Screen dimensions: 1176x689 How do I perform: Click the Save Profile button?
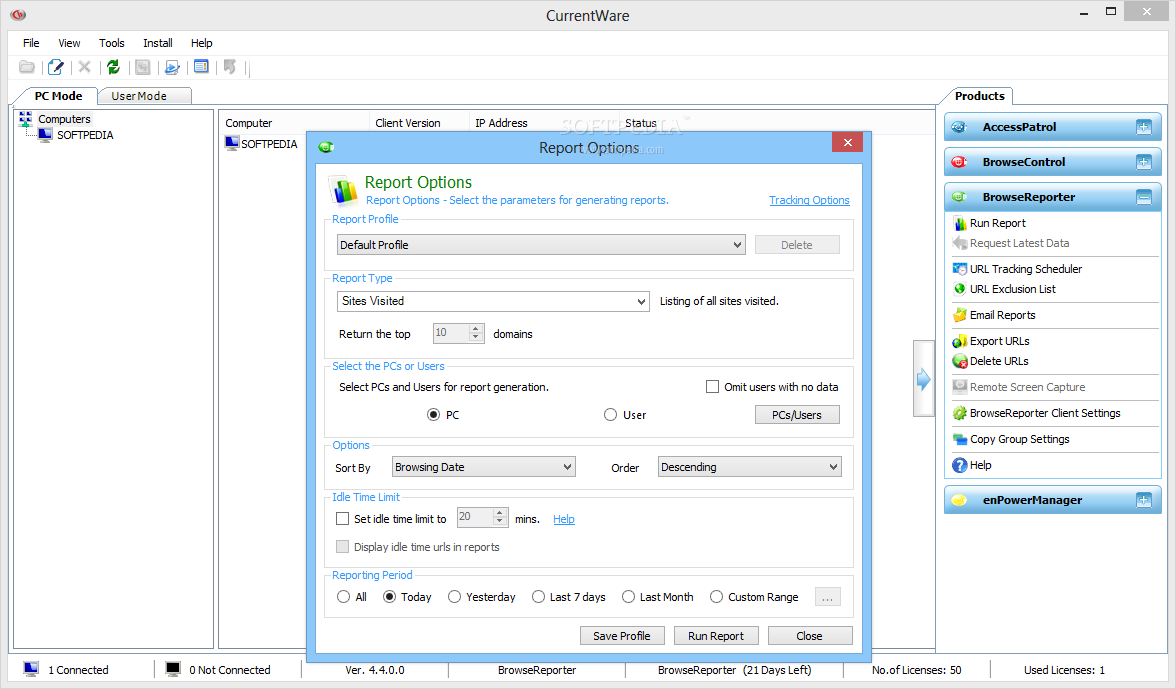click(x=622, y=636)
